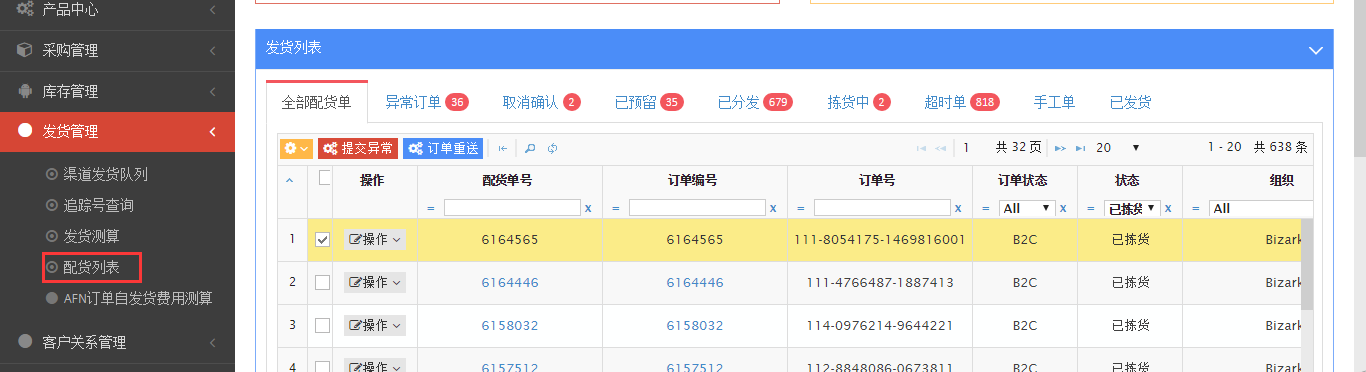Clear the 状态 filter with x

click(x=1168, y=208)
